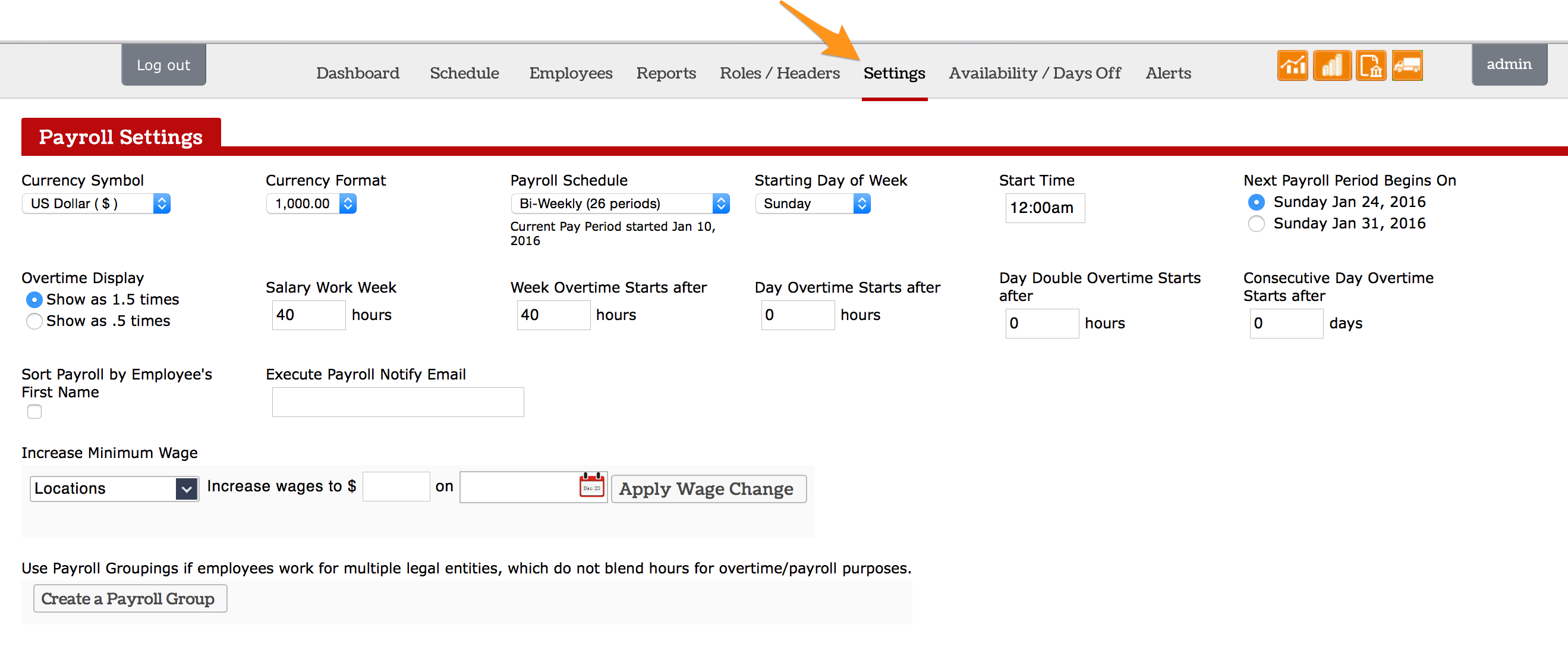Screen dimensions: 1568x646
Task: Expand the Payroll Schedule dropdown
Action: point(619,203)
